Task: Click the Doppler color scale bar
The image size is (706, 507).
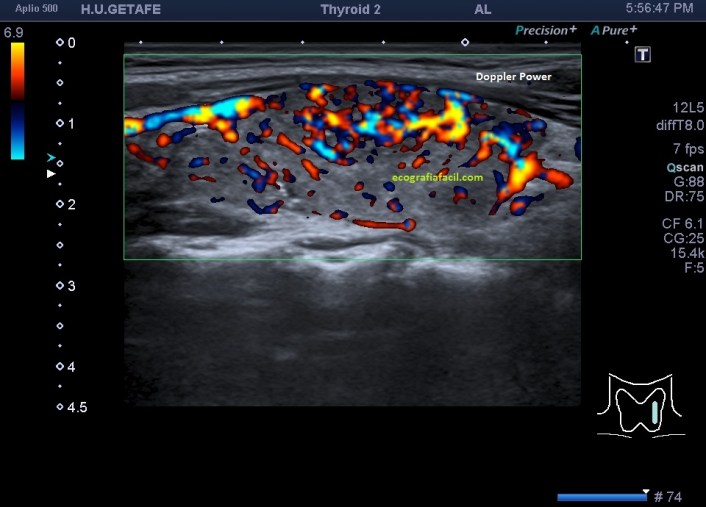Action: point(18,101)
